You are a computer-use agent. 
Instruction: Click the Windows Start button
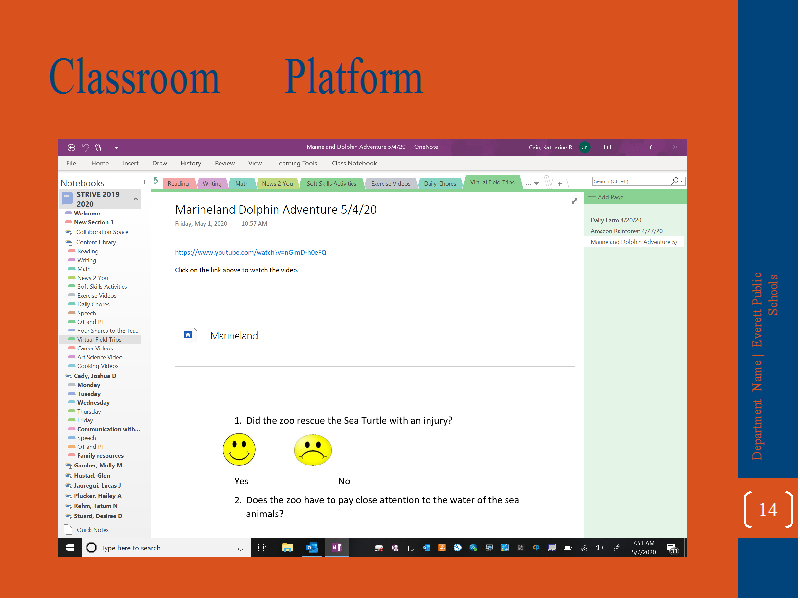[x=70, y=548]
